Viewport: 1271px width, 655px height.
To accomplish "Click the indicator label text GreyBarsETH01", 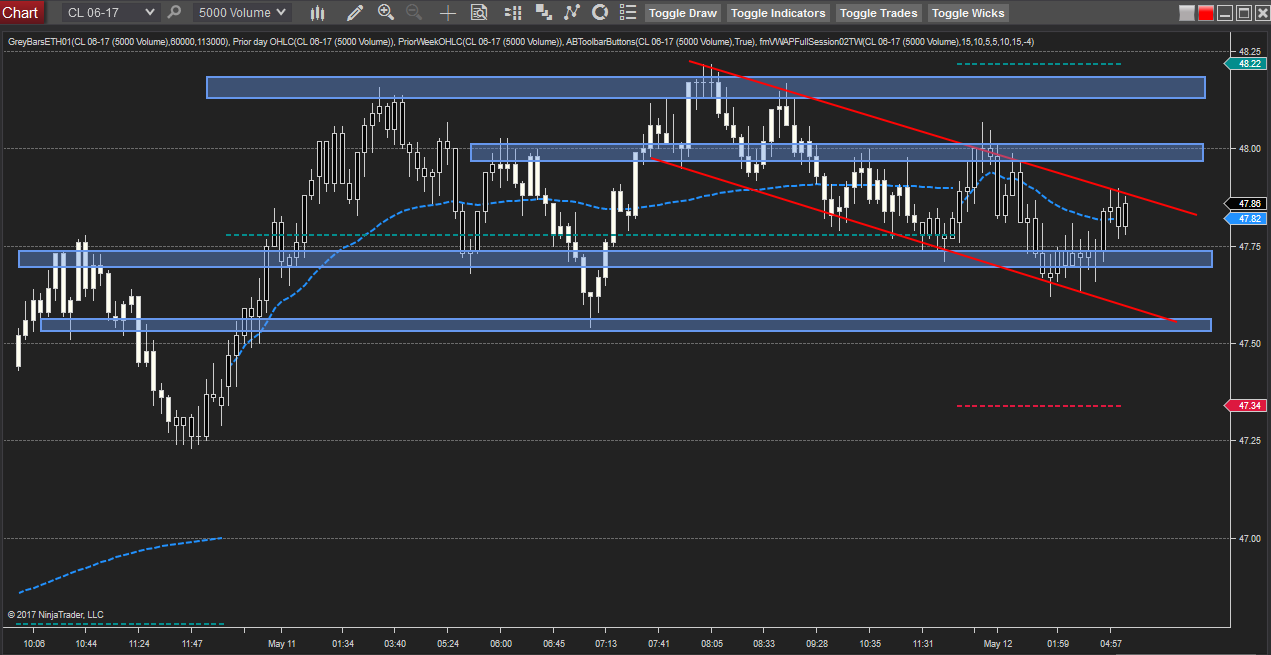I will [41, 42].
